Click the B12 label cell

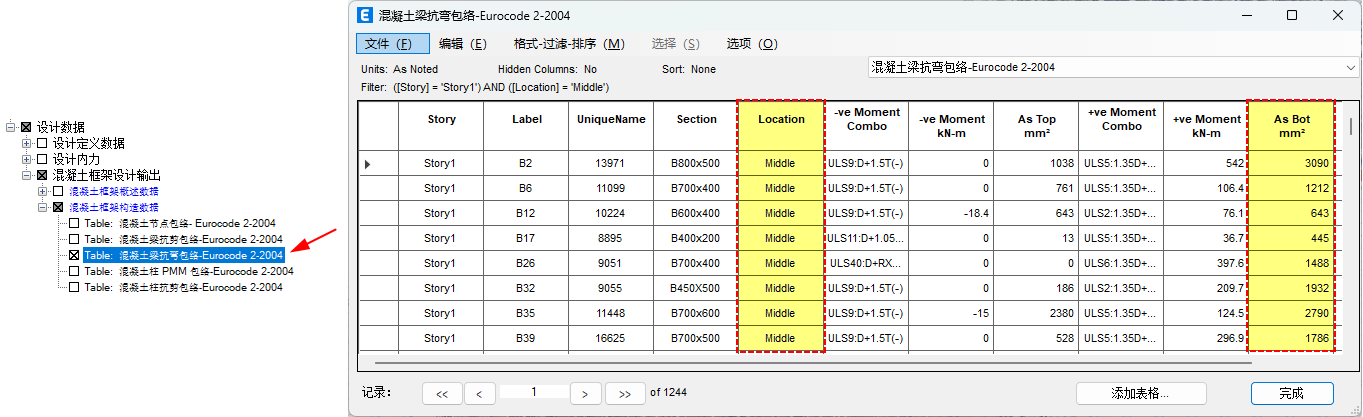tap(525, 213)
